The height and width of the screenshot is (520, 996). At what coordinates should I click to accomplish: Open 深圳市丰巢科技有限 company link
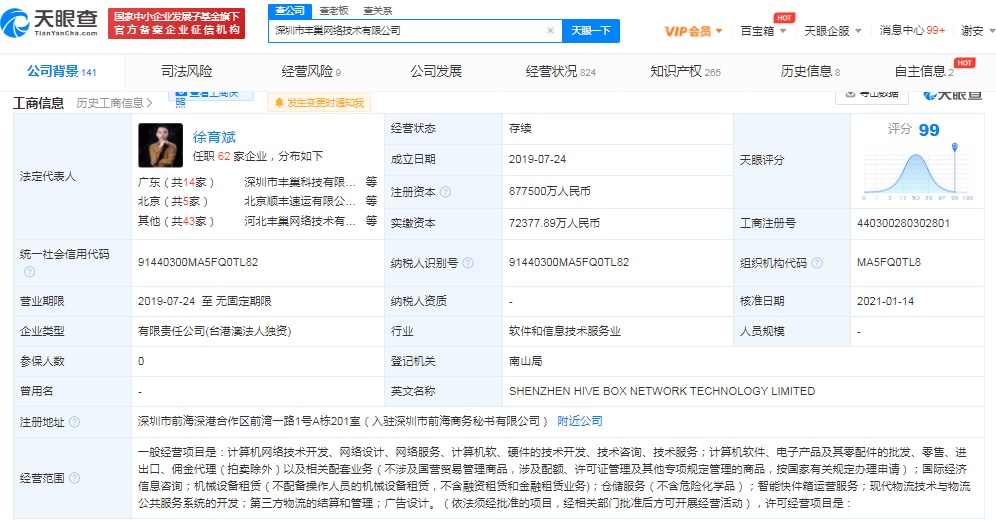point(300,182)
